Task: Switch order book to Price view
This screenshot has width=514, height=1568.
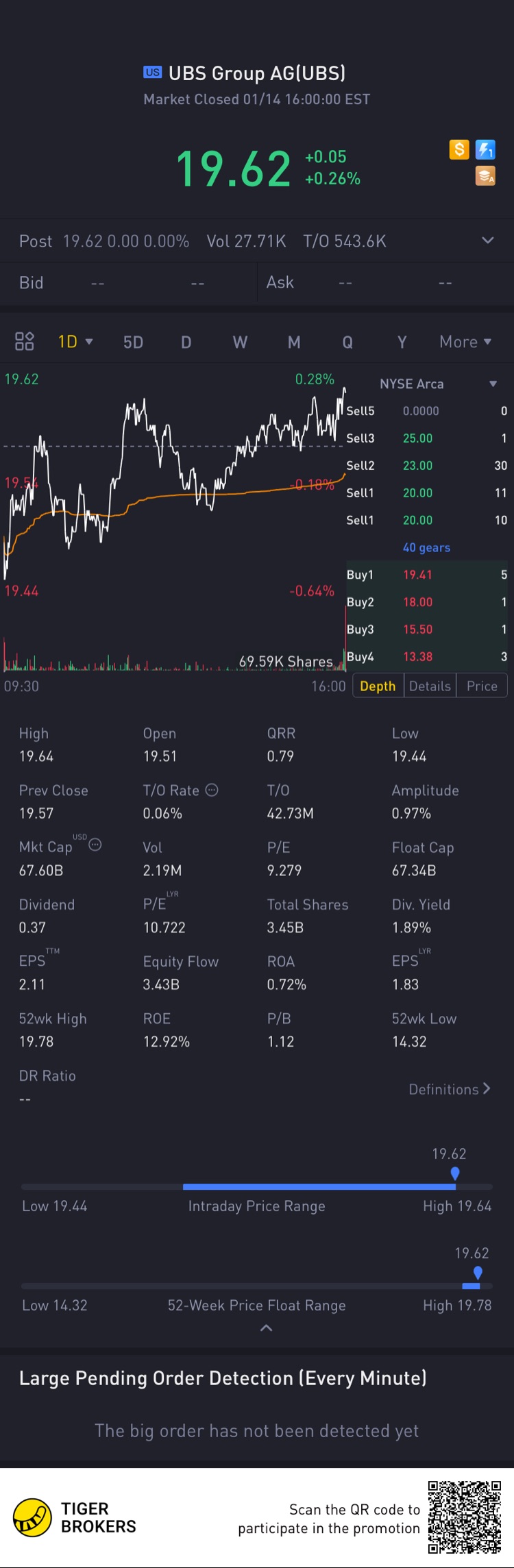Action: (482, 686)
